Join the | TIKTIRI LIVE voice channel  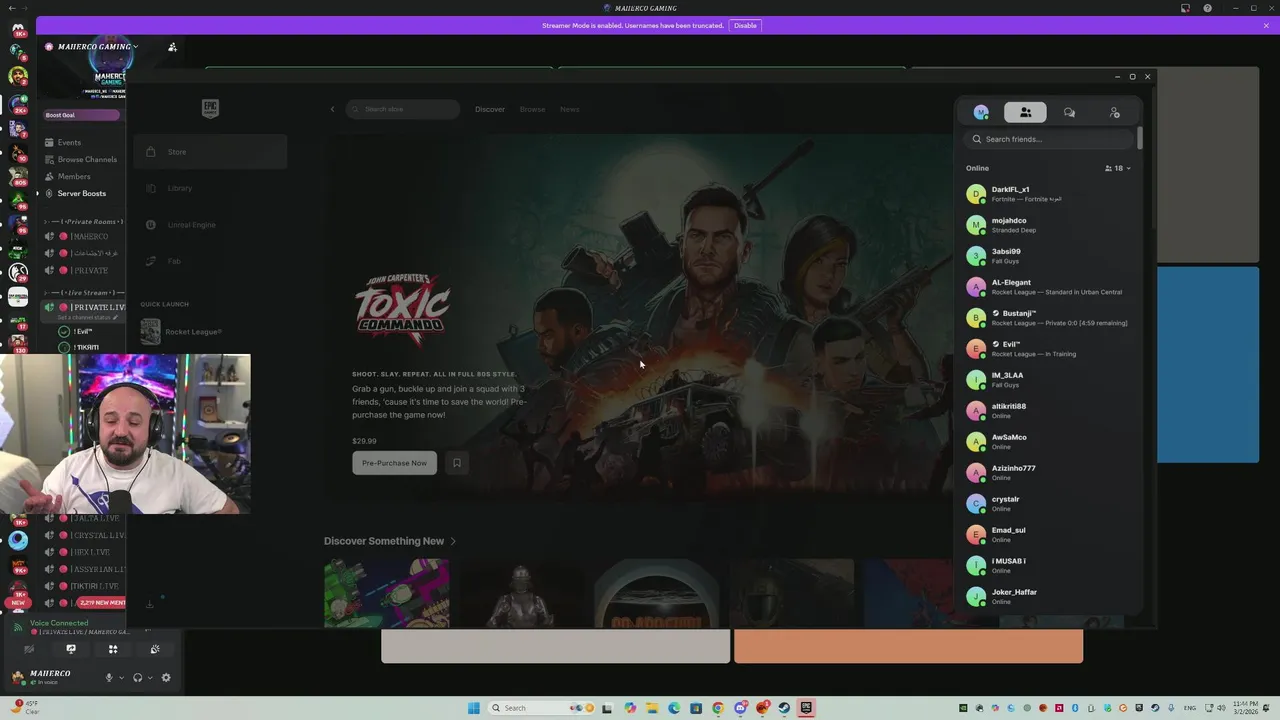pyautogui.click(x=84, y=587)
